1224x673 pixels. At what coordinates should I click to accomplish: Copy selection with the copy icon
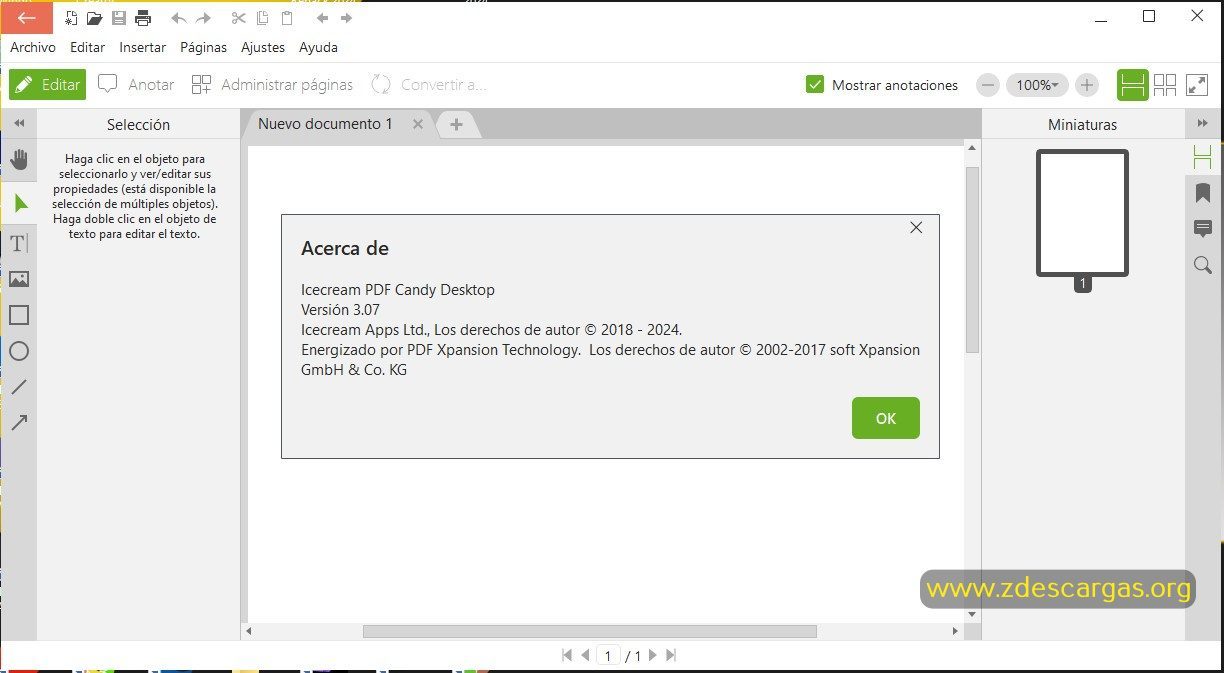click(263, 18)
